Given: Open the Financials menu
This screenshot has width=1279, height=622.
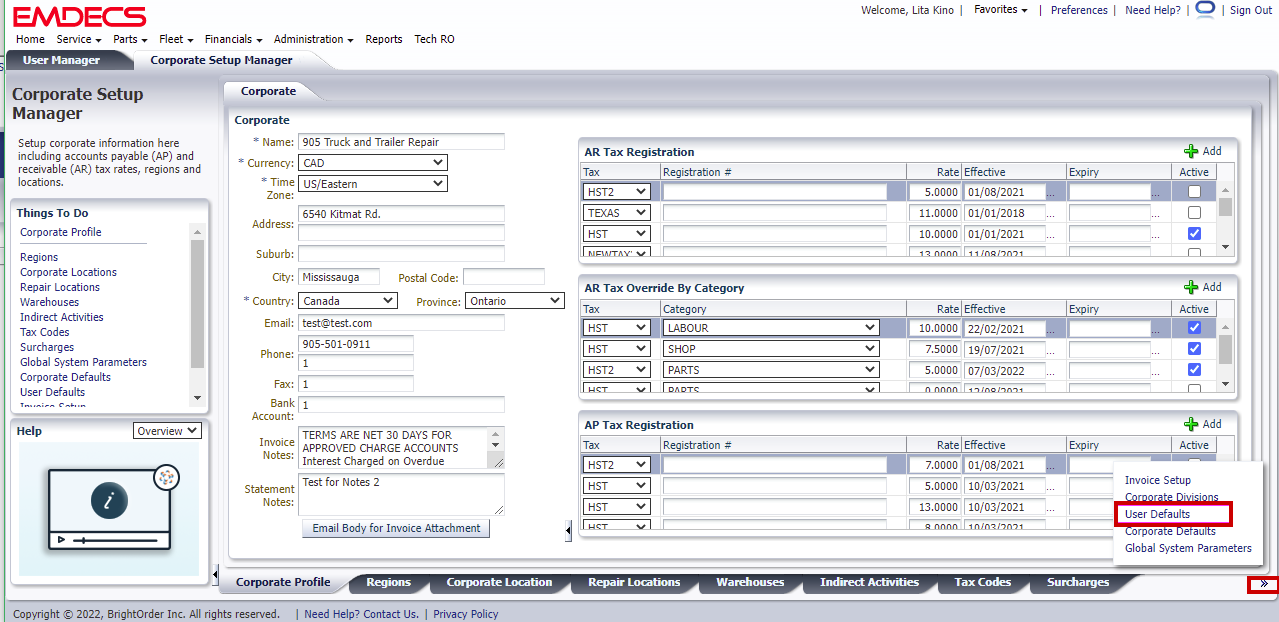Looking at the screenshot, I should pos(233,39).
